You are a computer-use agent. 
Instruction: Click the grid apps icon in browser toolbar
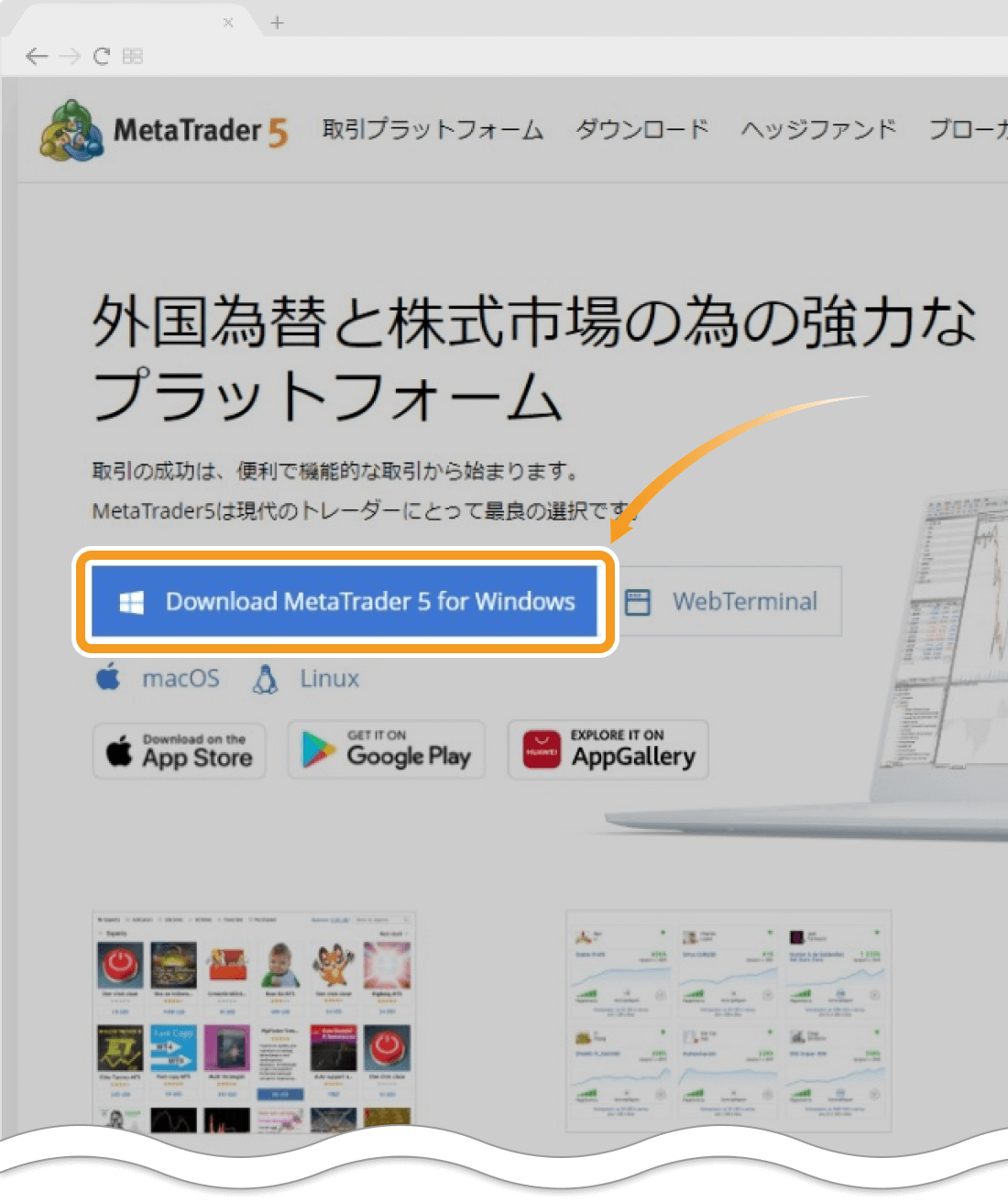(x=133, y=57)
